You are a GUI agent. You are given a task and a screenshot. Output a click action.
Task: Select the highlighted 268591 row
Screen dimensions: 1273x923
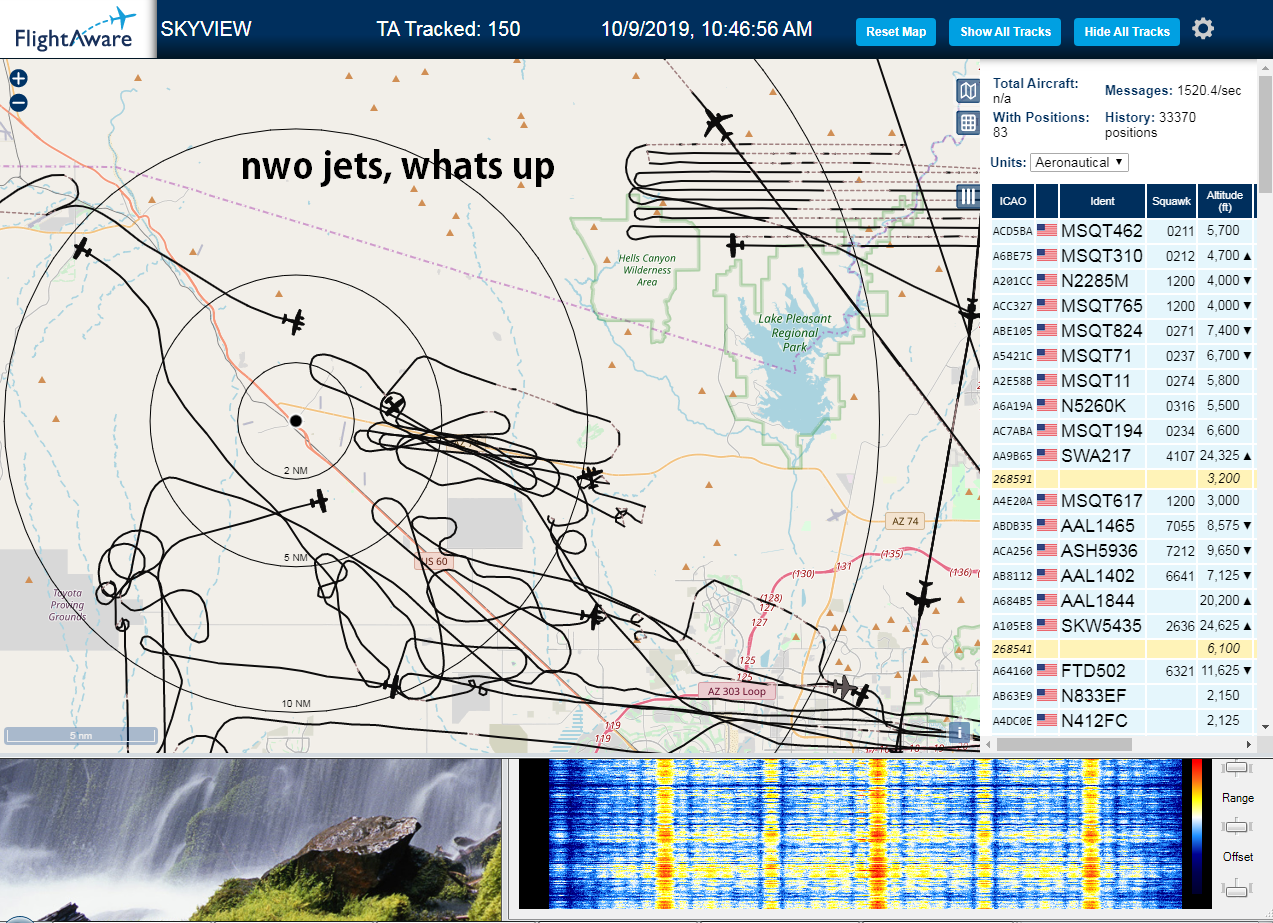coord(1121,479)
